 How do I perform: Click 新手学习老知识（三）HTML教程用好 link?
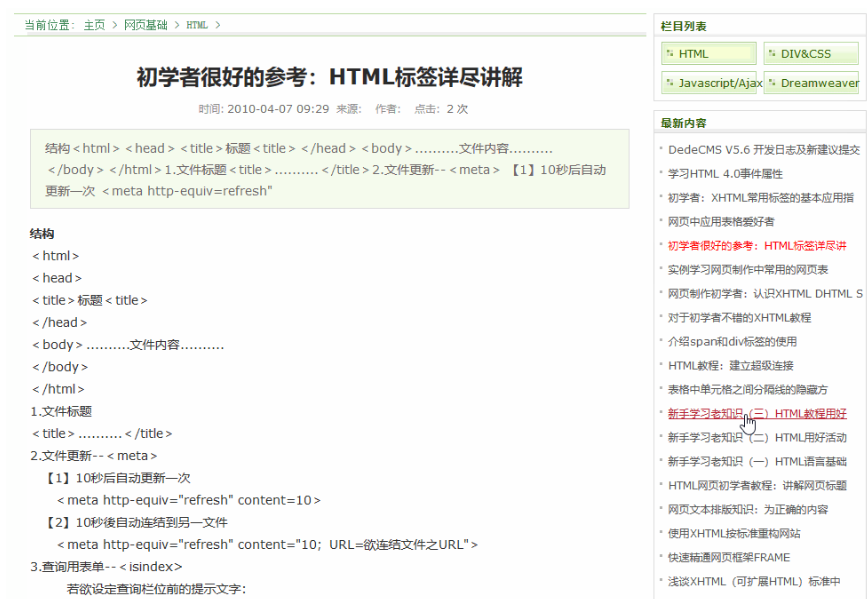click(756, 414)
